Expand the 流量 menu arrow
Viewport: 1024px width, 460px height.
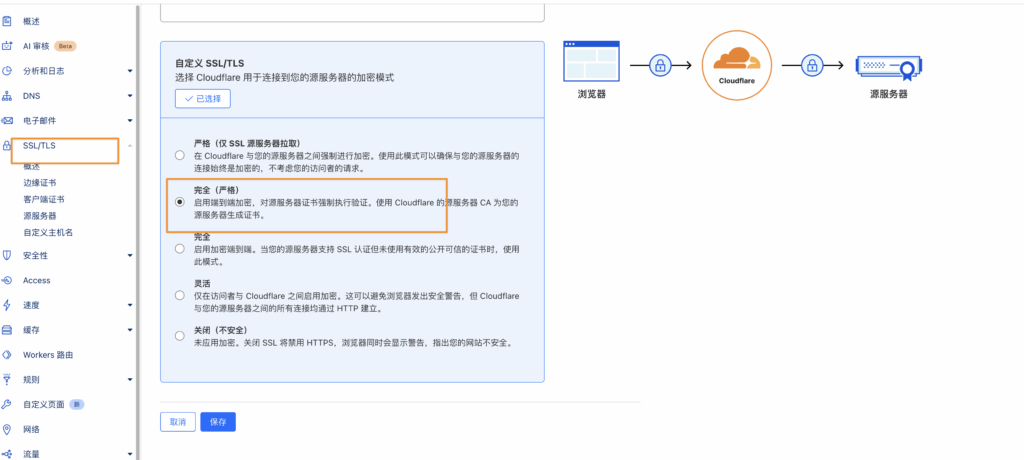pyautogui.click(x=130, y=453)
